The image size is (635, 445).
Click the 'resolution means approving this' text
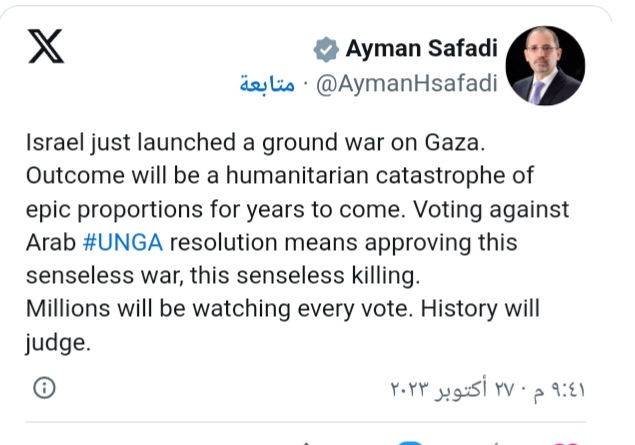pyautogui.click(x=343, y=243)
